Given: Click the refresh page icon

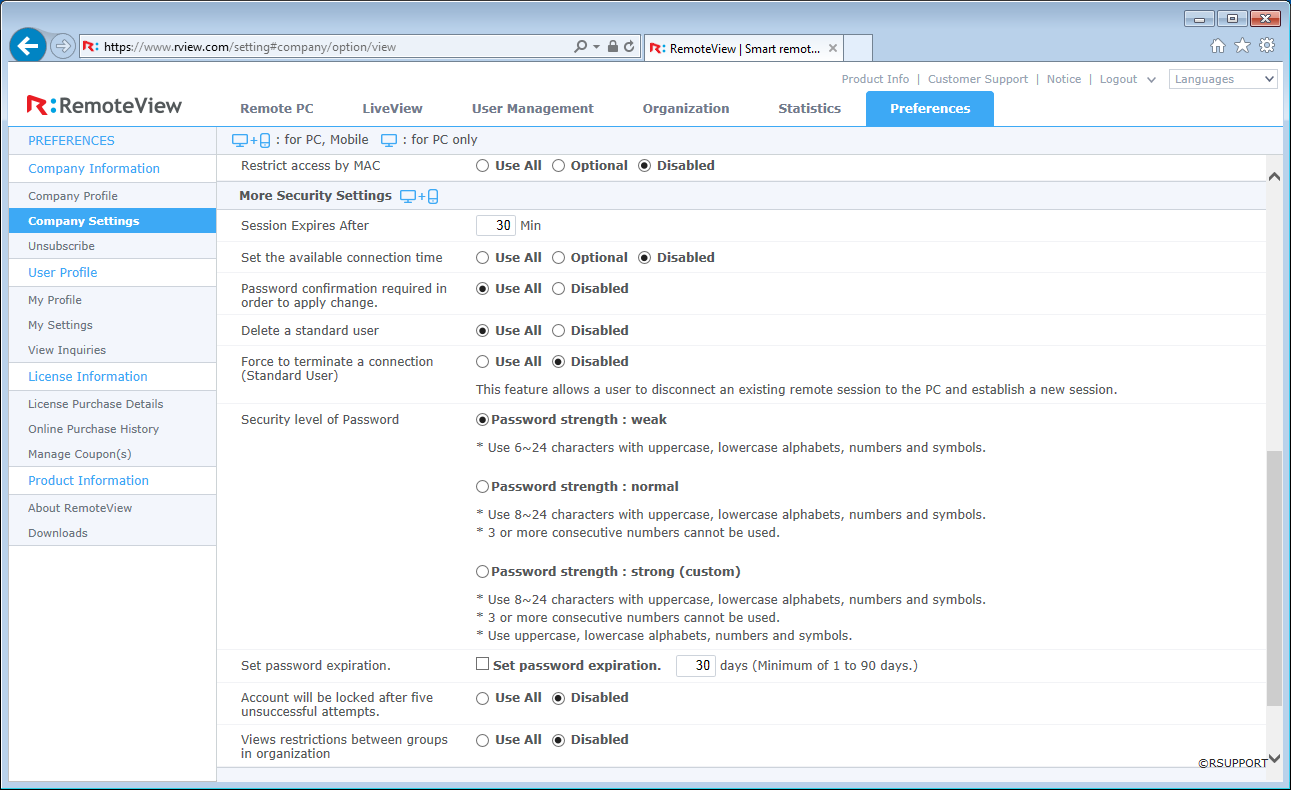Looking at the screenshot, I should click(629, 47).
